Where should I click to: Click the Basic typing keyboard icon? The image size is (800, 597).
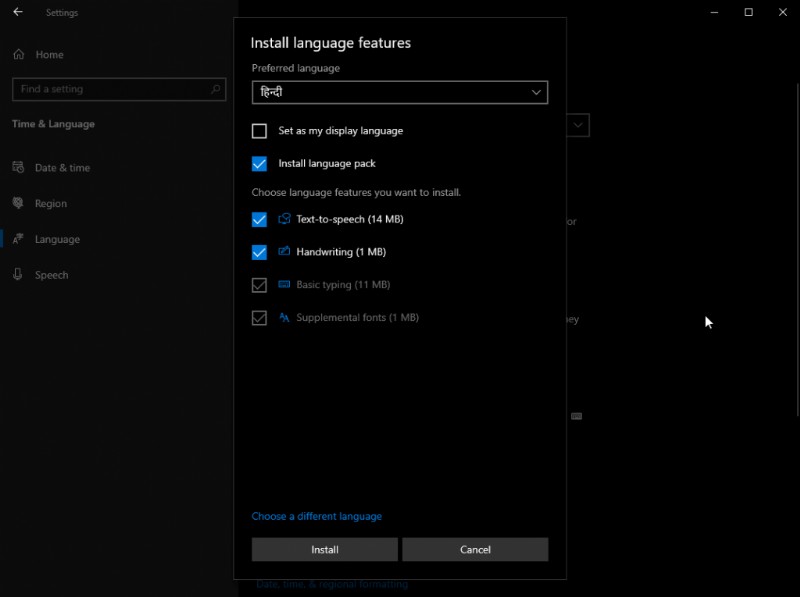point(285,284)
